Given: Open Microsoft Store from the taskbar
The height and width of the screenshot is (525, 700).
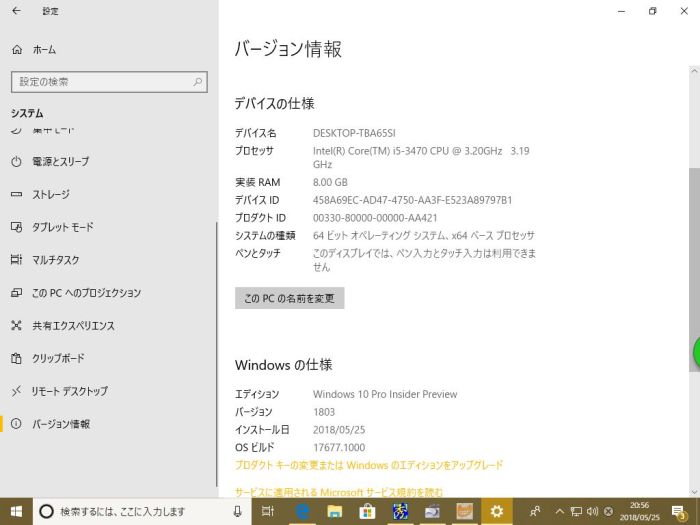Looking at the screenshot, I should point(367,511).
